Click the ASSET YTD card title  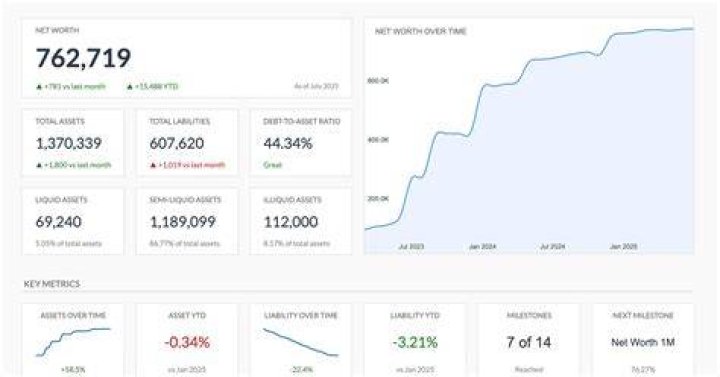click(x=187, y=315)
